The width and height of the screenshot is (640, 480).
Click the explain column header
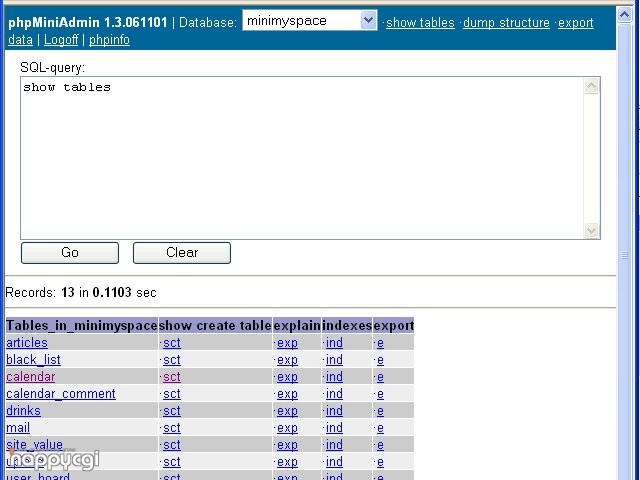[297, 326]
